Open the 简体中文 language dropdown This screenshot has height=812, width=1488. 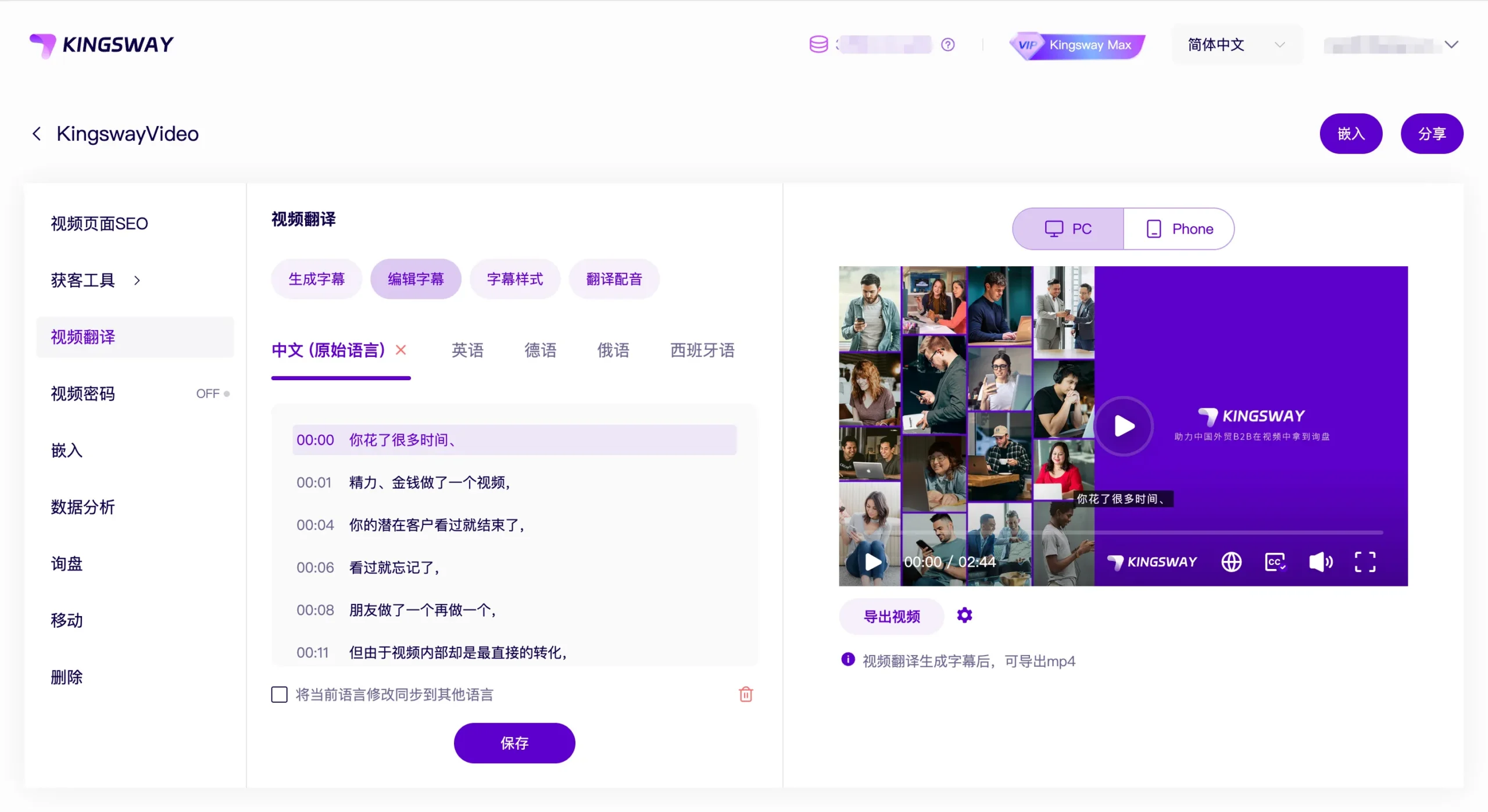(1237, 45)
